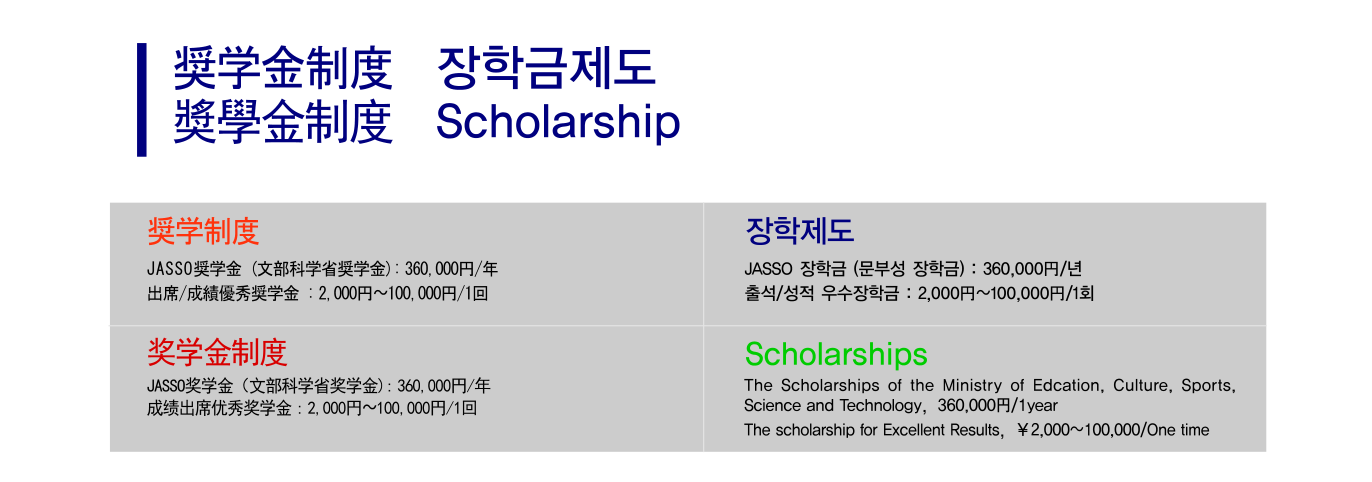Click the Science and Technology 360,000円/1year line
The width and height of the screenshot is (1372, 482).
tap(901, 406)
